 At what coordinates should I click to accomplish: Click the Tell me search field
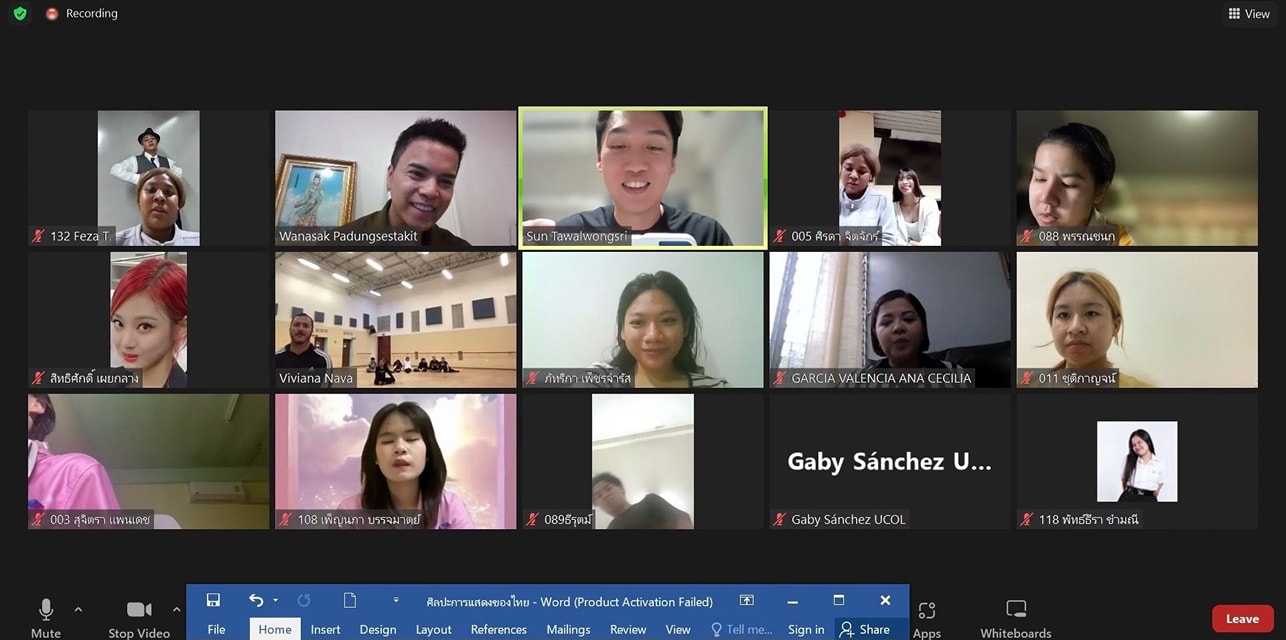(x=741, y=629)
